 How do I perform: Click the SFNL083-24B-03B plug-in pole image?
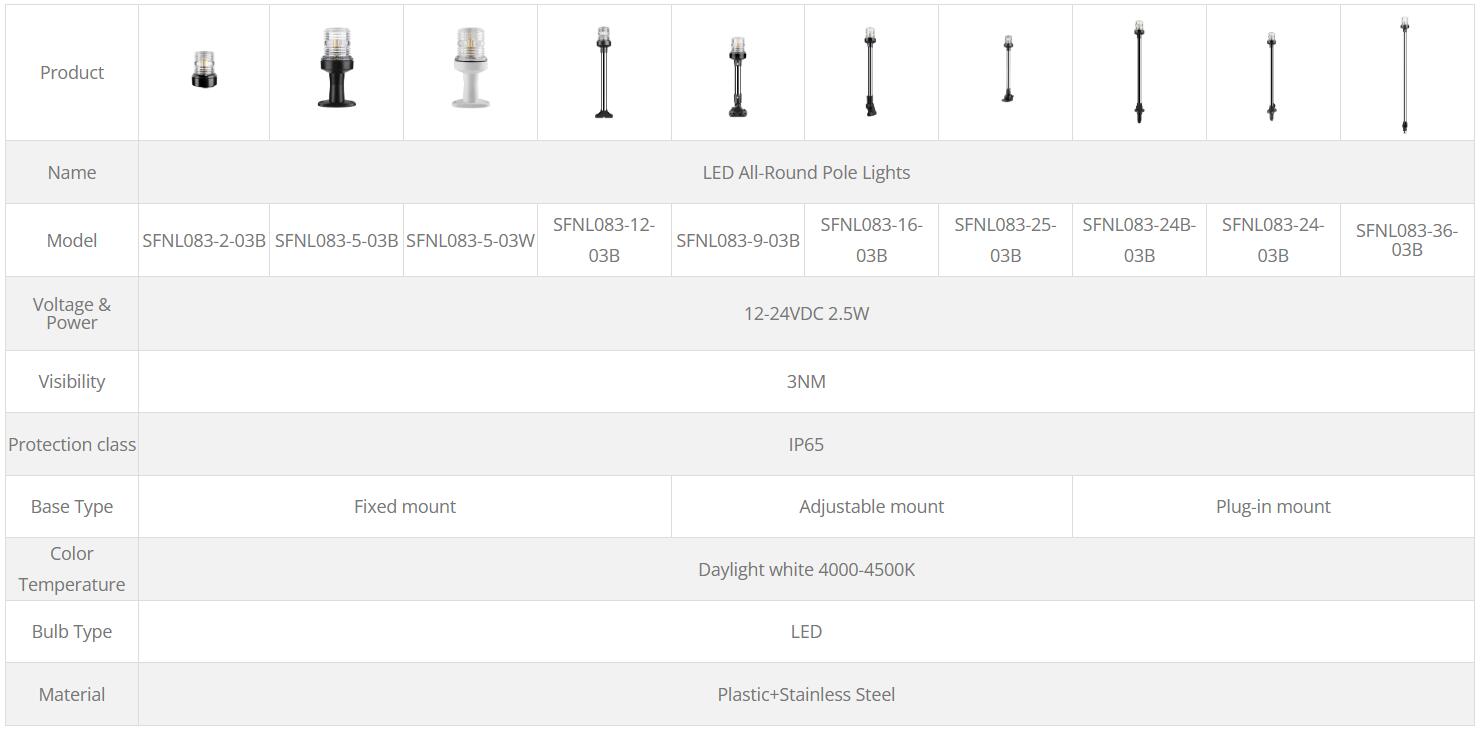tap(1139, 72)
